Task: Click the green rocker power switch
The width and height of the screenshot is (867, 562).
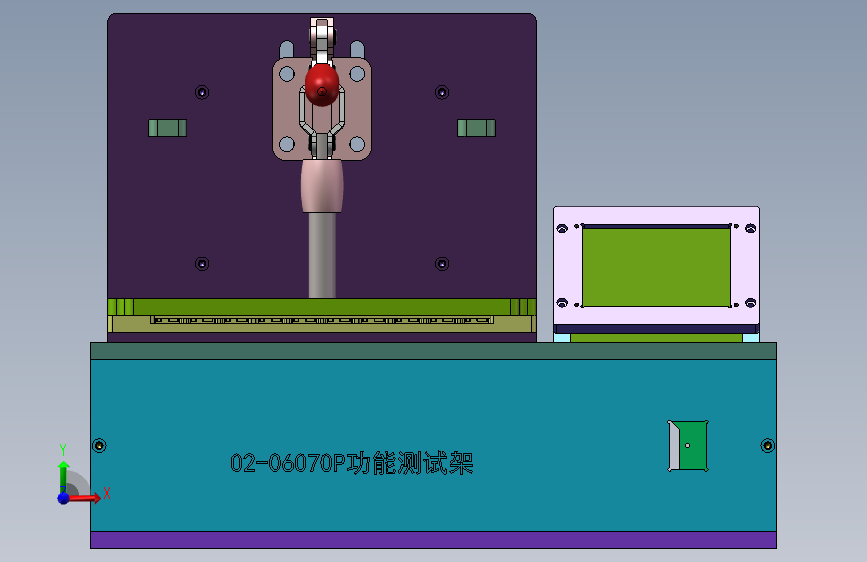Action: (688, 446)
